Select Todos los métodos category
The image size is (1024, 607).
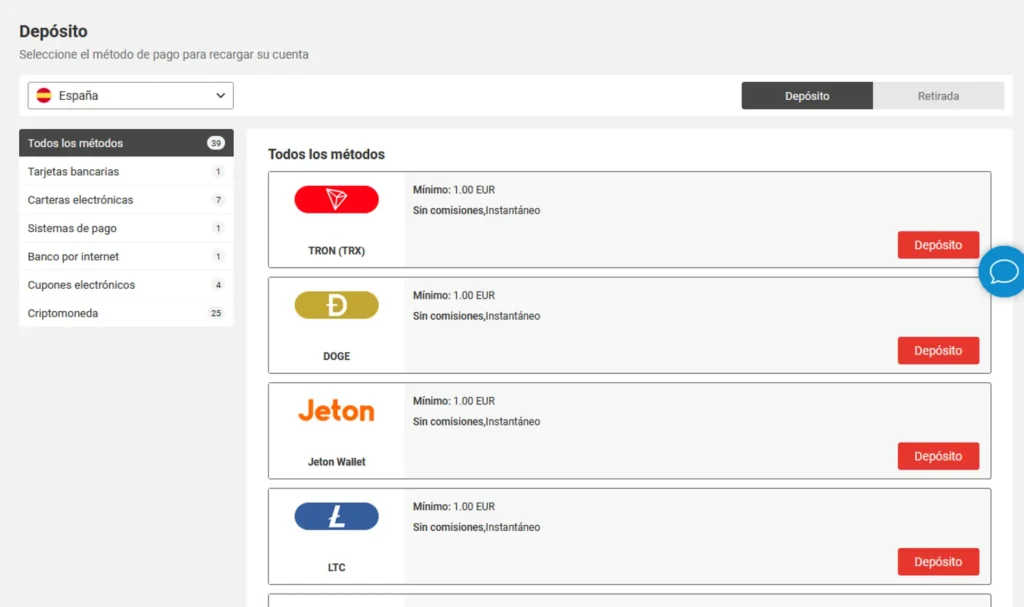click(126, 142)
